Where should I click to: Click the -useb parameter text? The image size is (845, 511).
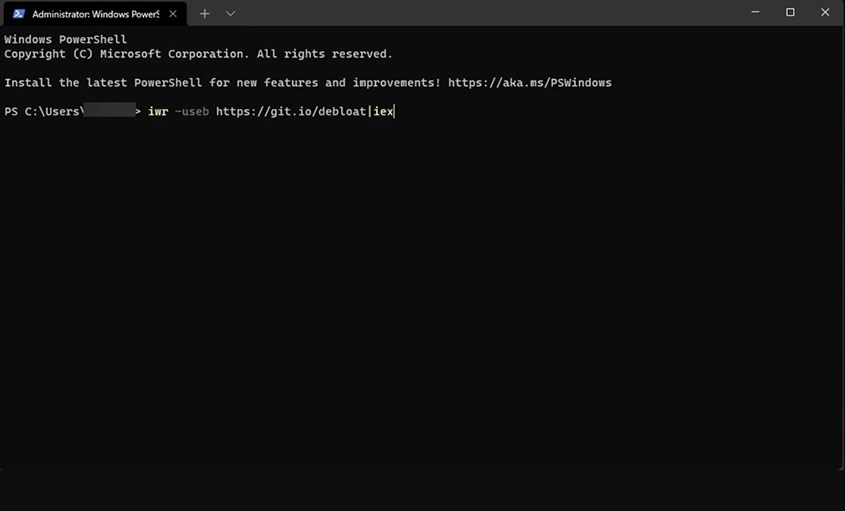[192, 112]
